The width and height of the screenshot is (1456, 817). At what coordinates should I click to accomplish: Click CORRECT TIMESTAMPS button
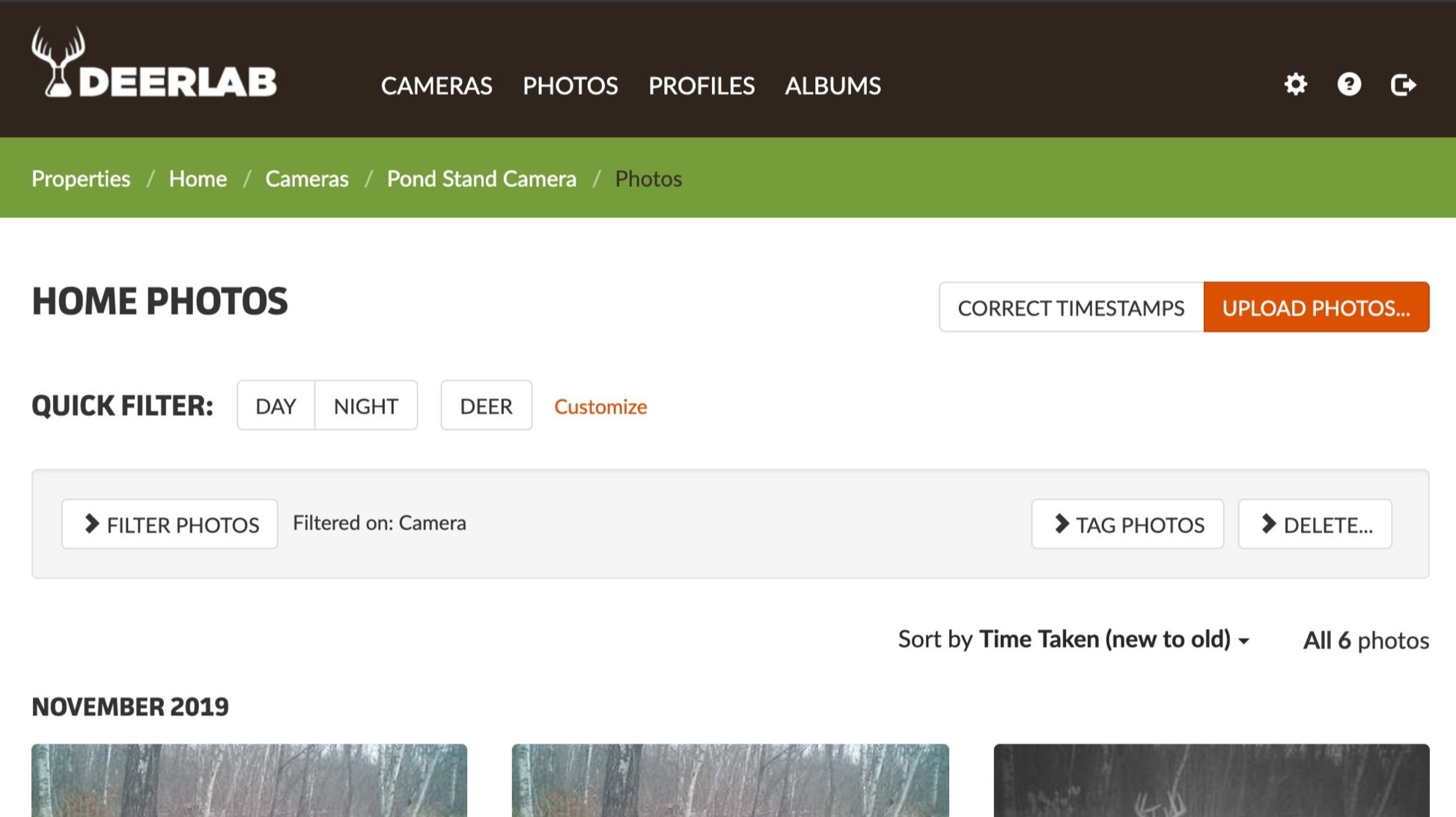coord(1071,307)
